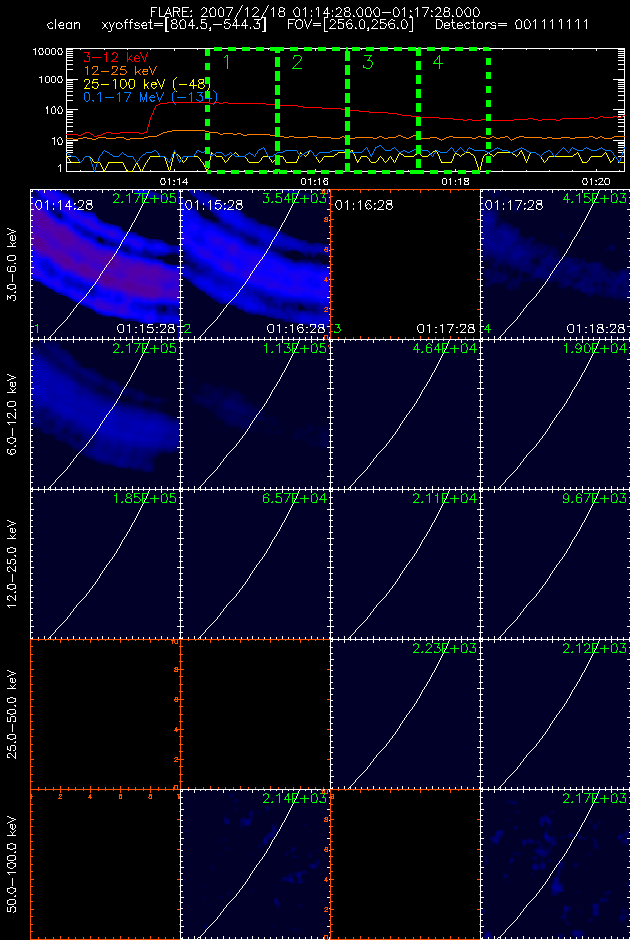Click the 1000 y-axis label
This screenshot has height=940, width=630.
click(51, 80)
